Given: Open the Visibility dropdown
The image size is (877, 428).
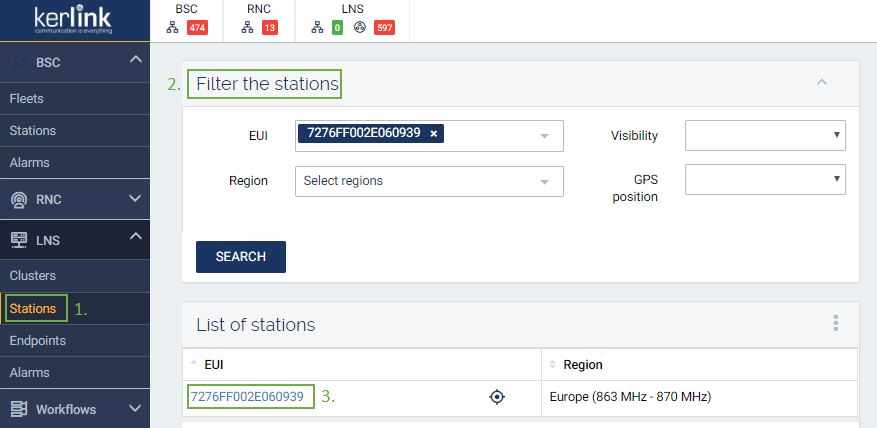Looking at the screenshot, I should coord(765,135).
